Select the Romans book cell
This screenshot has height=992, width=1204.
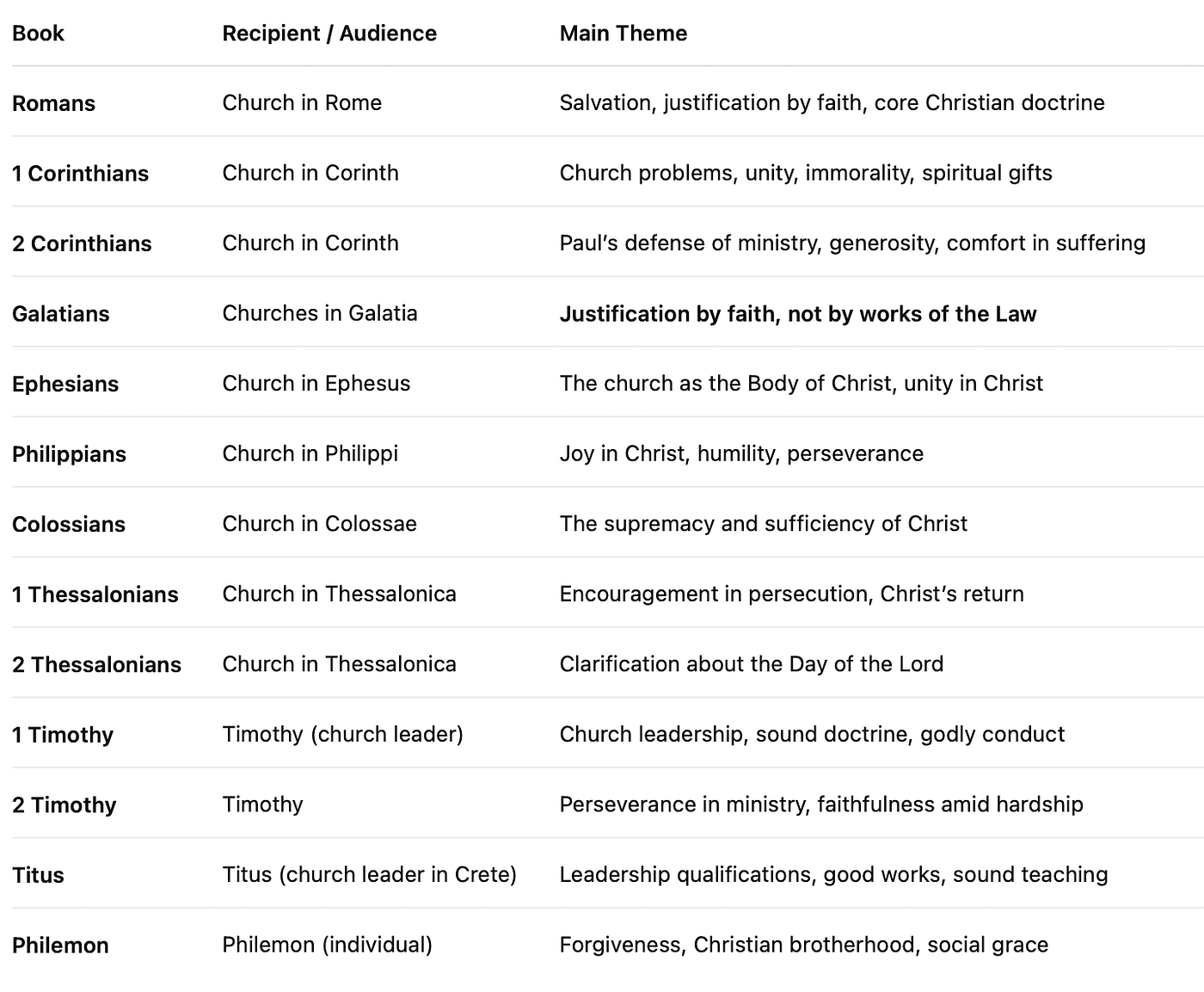click(53, 103)
